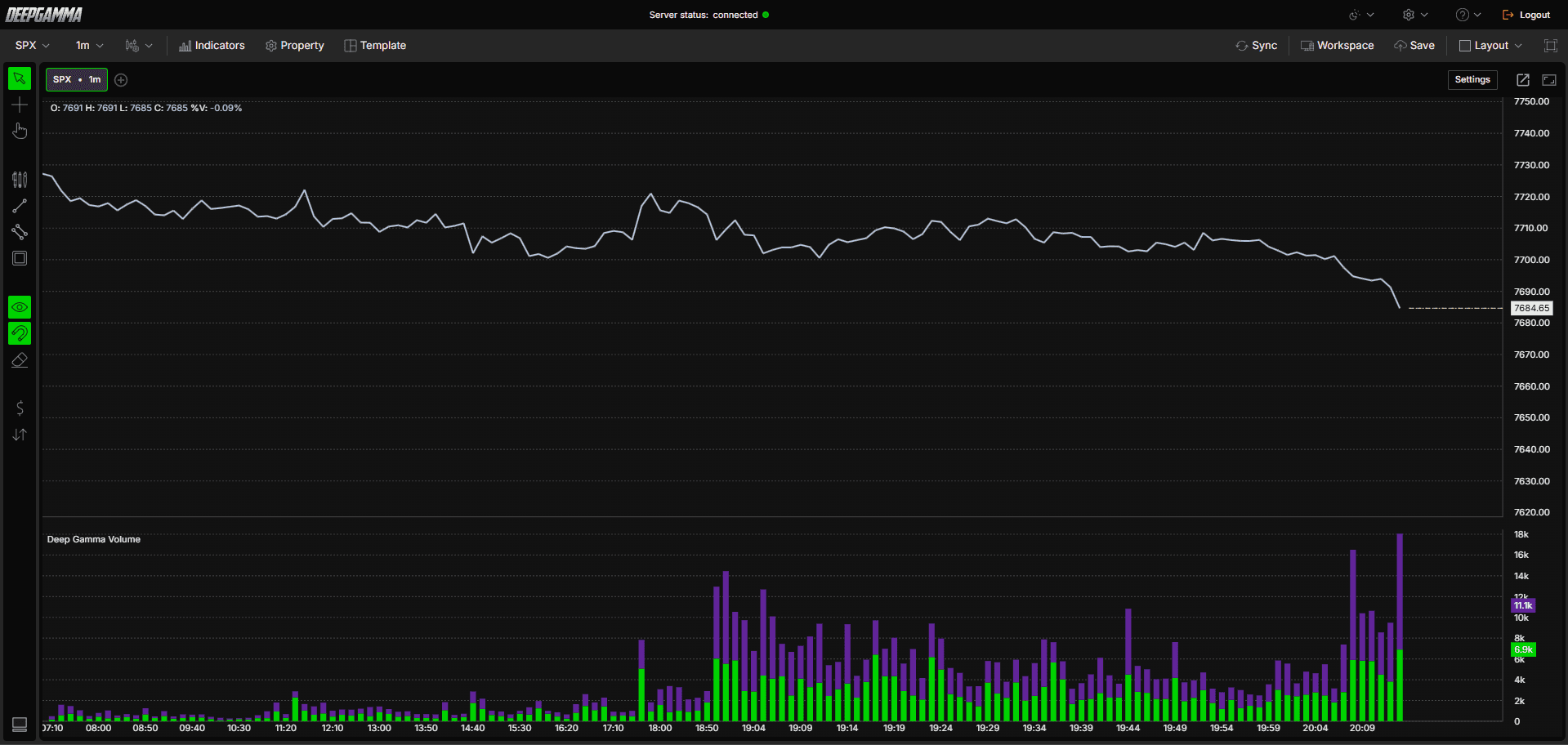Open the Layout dropdown
The height and width of the screenshot is (745, 1568).
pos(1491,46)
